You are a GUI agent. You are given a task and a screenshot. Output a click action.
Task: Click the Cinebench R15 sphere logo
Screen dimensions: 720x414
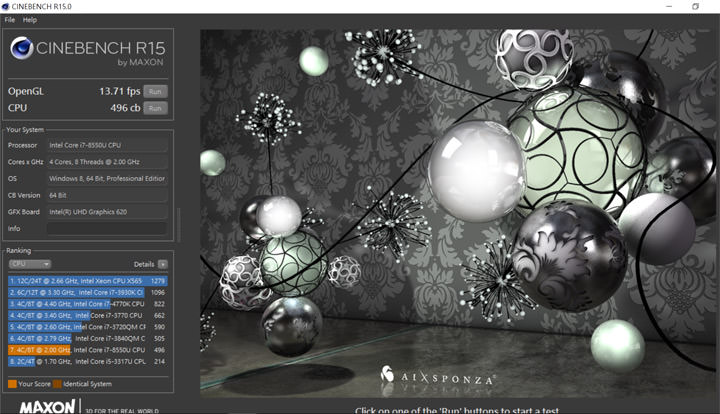coord(22,48)
